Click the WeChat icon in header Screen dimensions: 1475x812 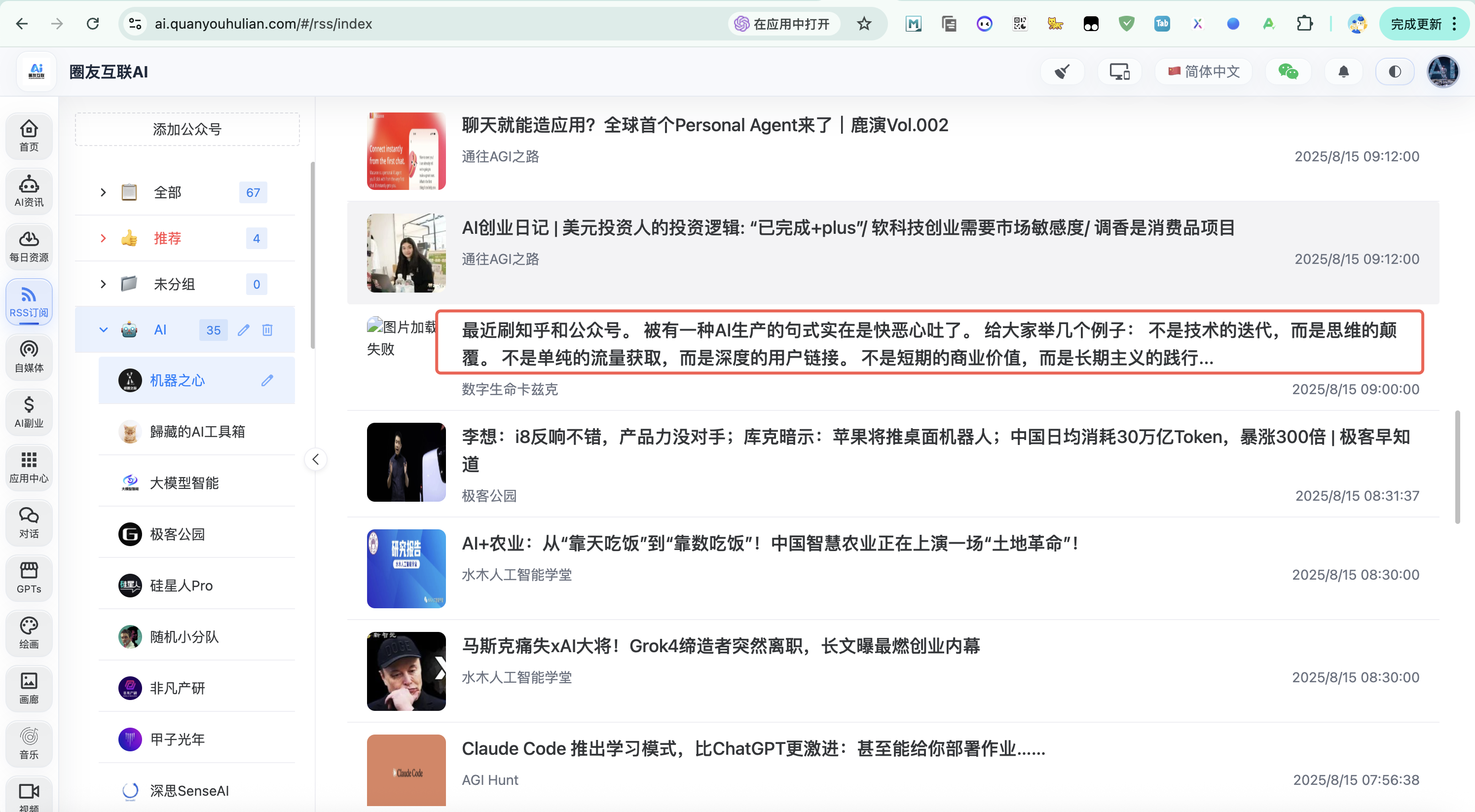click(x=1288, y=72)
